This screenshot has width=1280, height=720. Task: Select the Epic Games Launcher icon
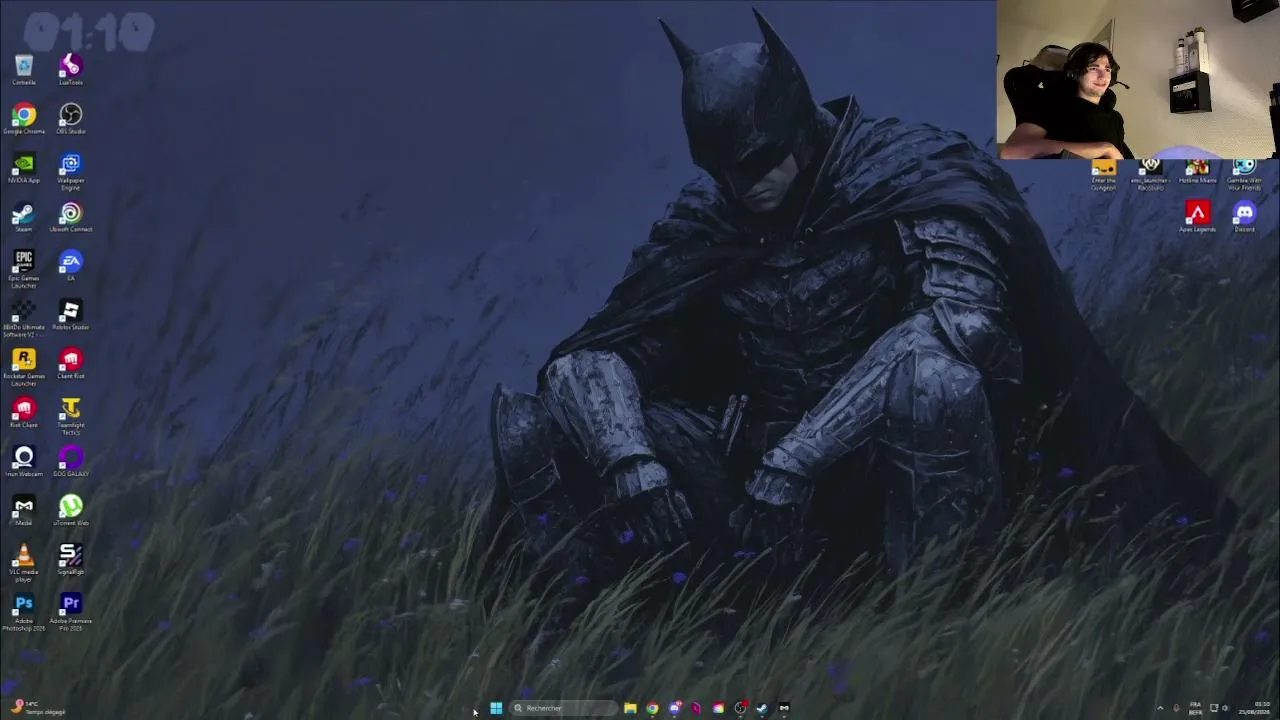pyautogui.click(x=24, y=269)
